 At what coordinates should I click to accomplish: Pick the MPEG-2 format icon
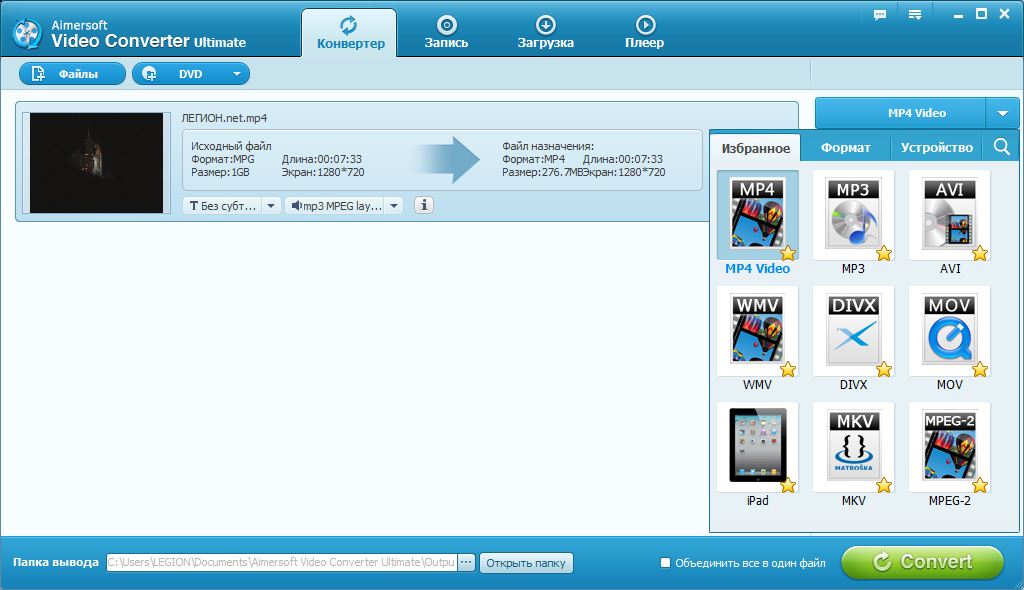tap(949, 446)
